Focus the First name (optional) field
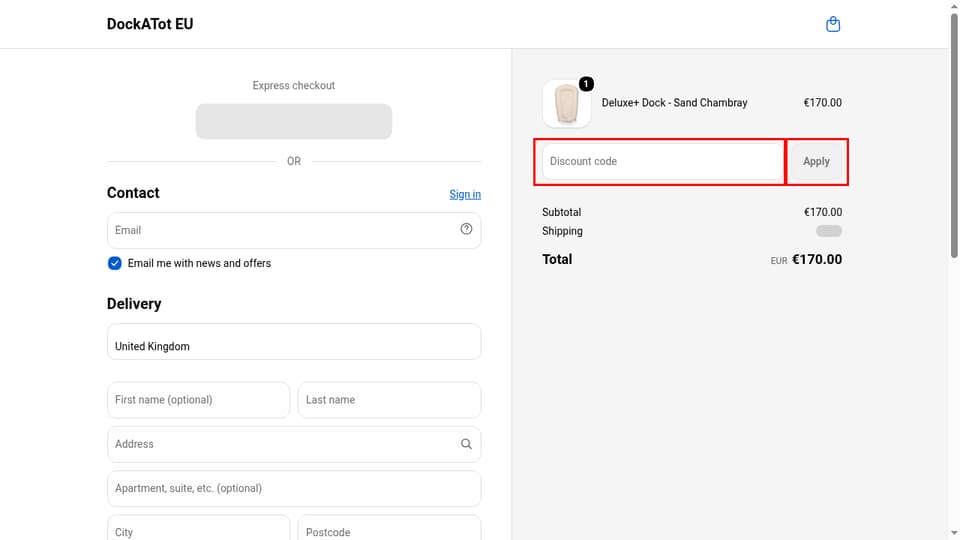The width and height of the screenshot is (960, 540). click(198, 400)
